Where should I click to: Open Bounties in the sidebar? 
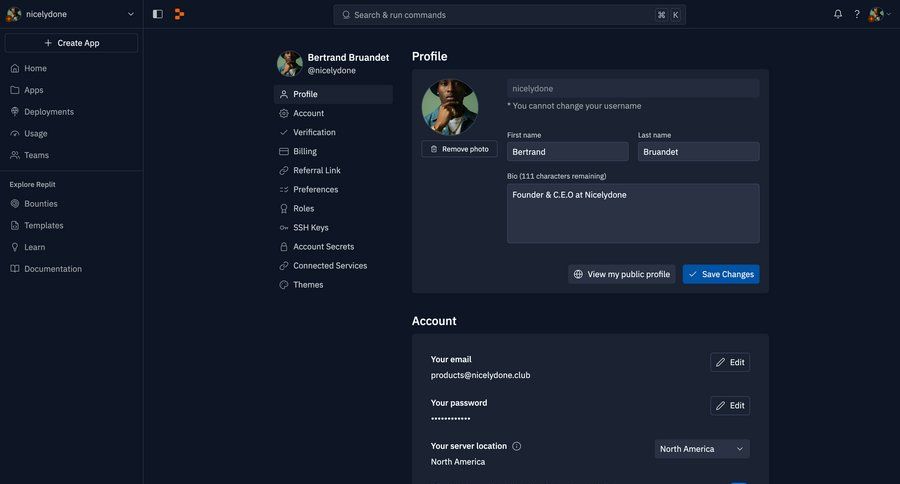[x=41, y=204]
